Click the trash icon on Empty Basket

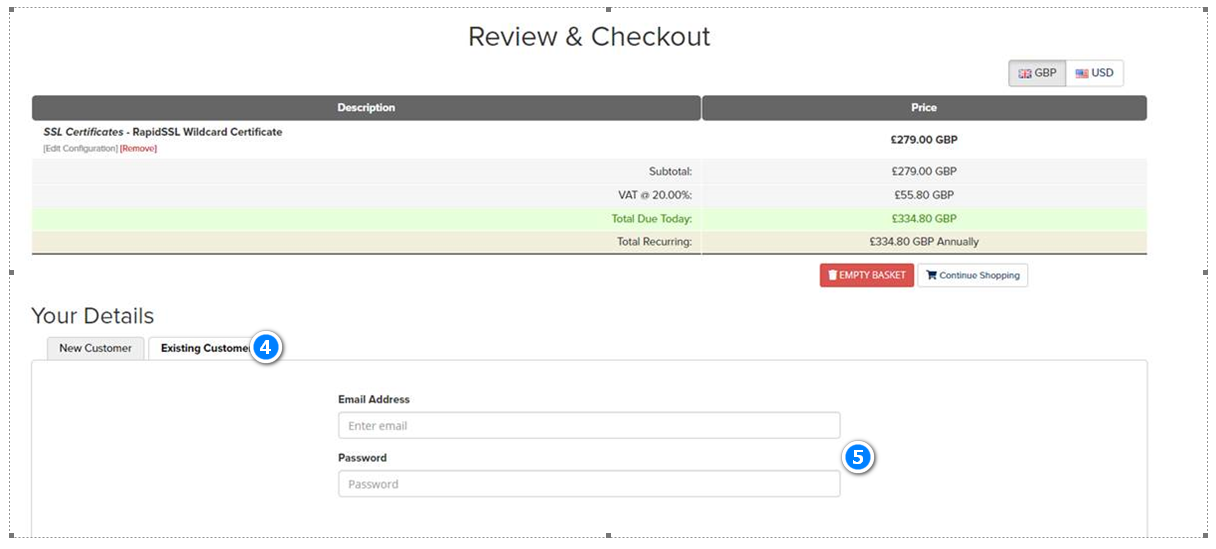(x=832, y=275)
